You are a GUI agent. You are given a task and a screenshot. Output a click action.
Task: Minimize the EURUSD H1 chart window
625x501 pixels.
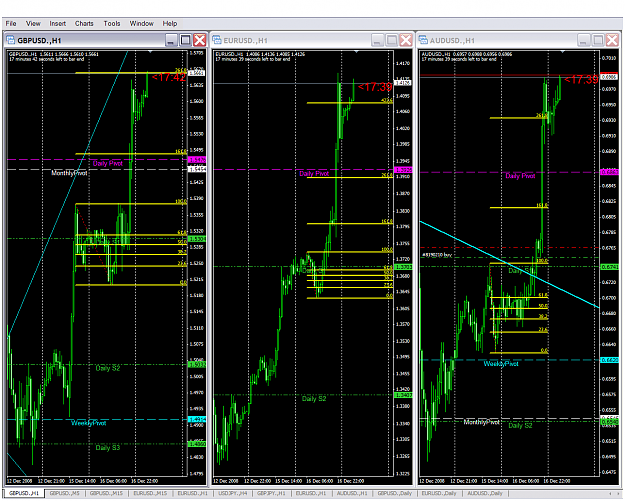(x=377, y=40)
